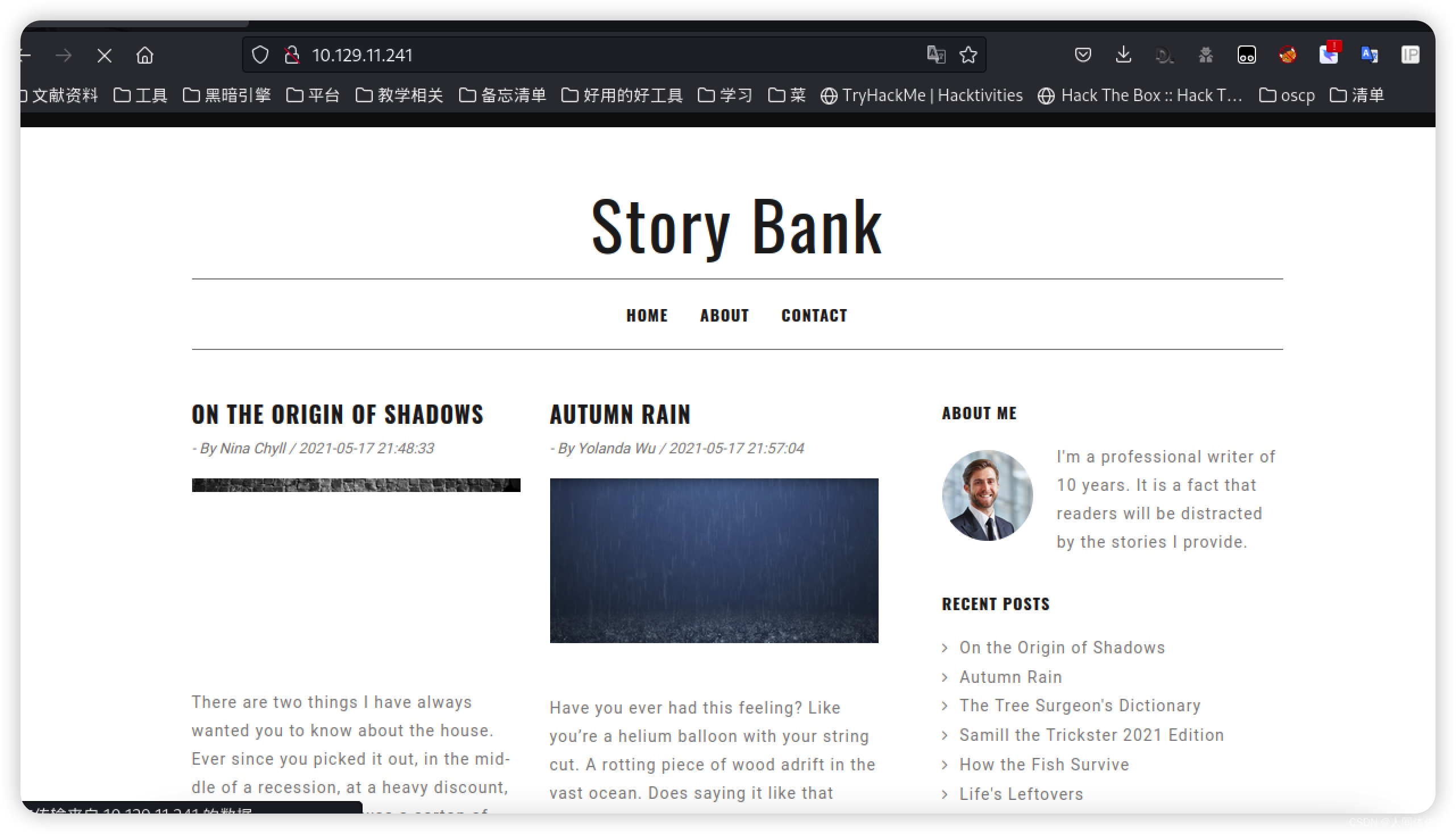Bookmark this page with star icon
This screenshot has width=1456, height=834.
pyautogui.click(x=968, y=55)
